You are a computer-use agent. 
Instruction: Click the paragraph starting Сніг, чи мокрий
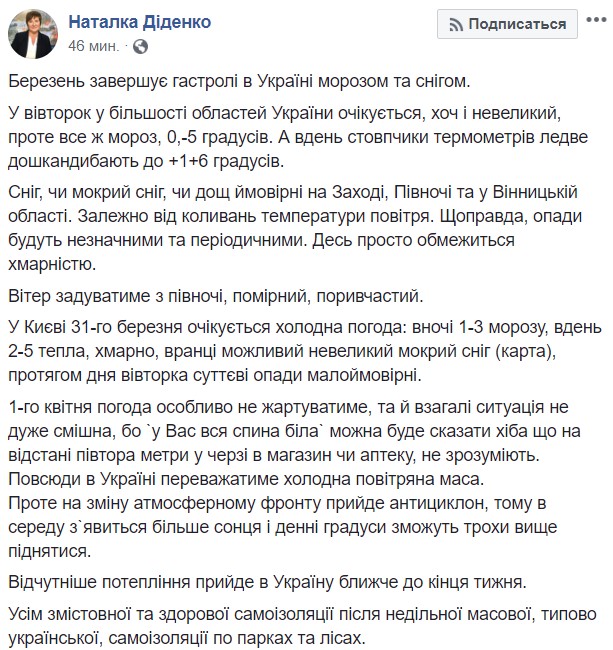point(295,228)
